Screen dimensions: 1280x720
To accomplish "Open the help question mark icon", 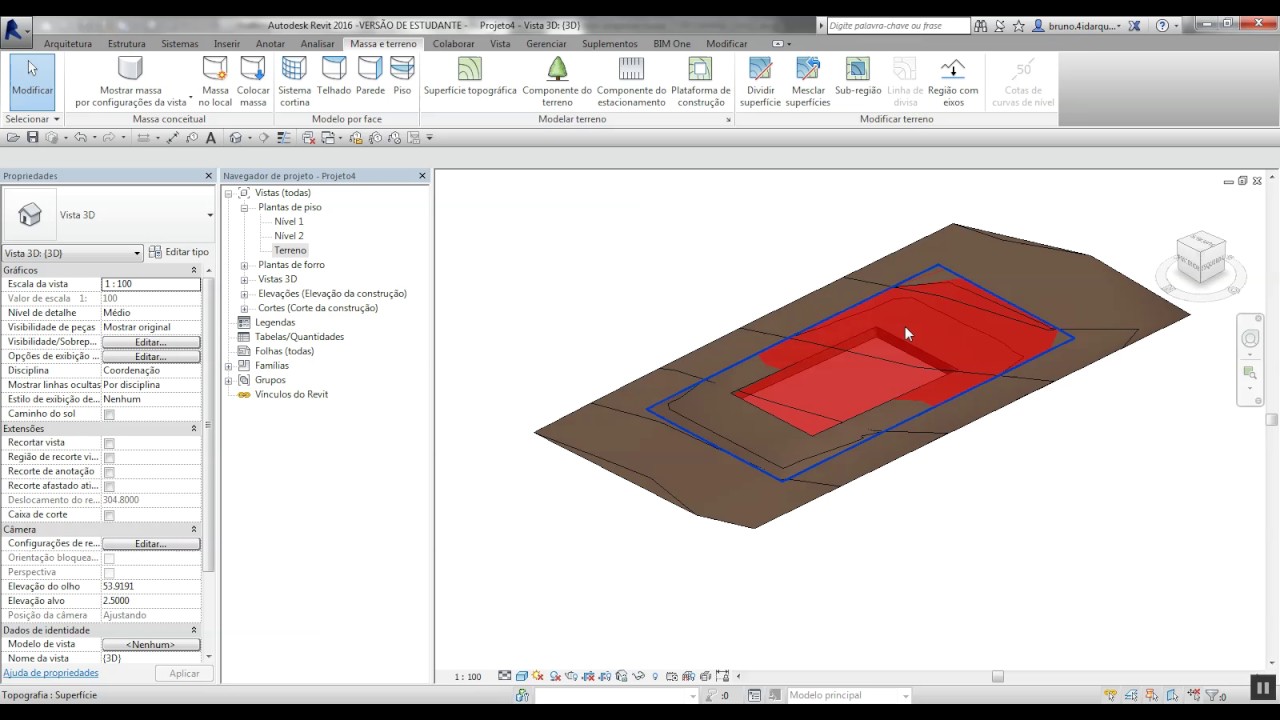I will 1162,26.
